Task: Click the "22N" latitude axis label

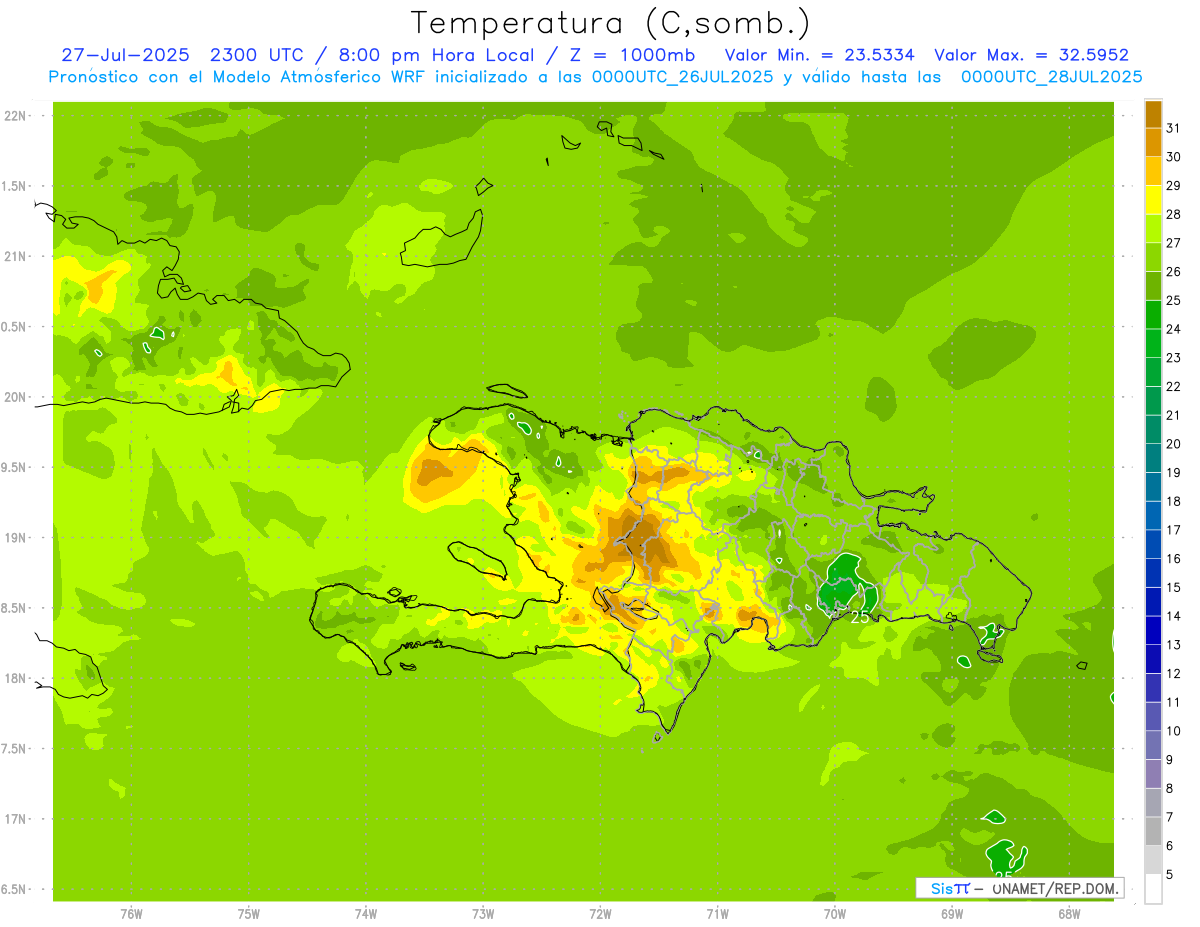Action: [x=16, y=116]
